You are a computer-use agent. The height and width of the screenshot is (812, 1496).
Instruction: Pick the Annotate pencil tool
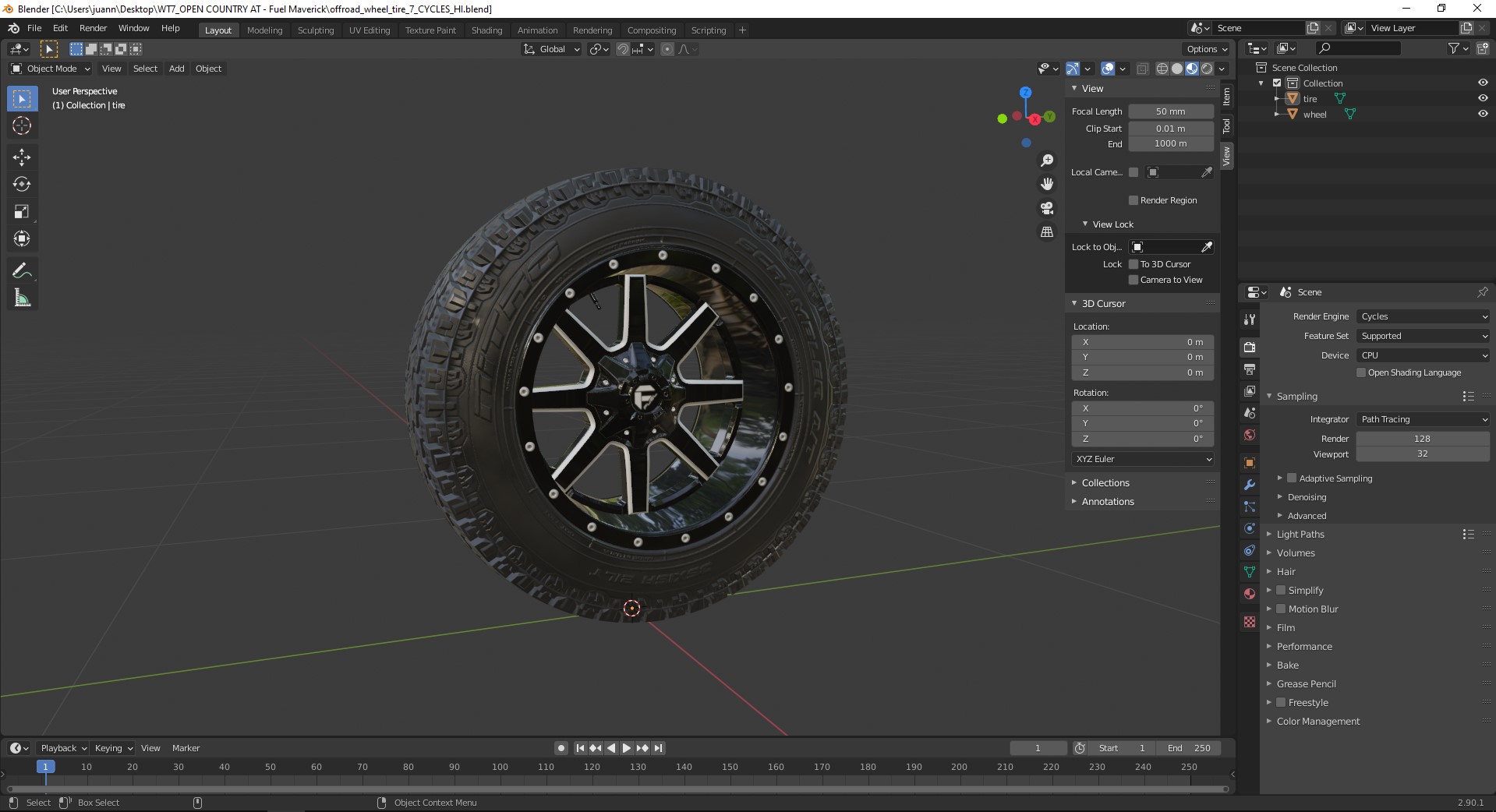(22, 270)
